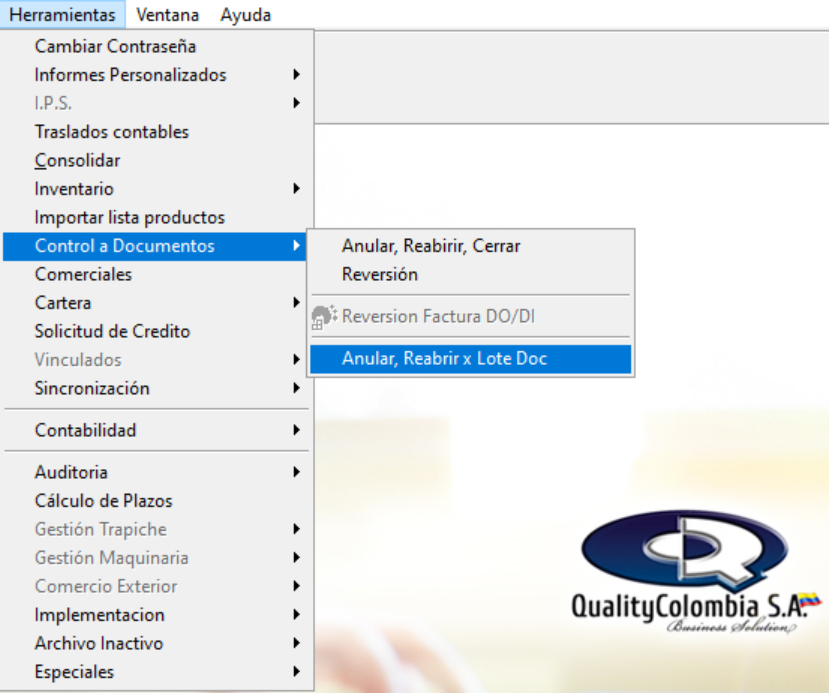
Task: Expand arrow beside Auditoria
Action: (296, 473)
